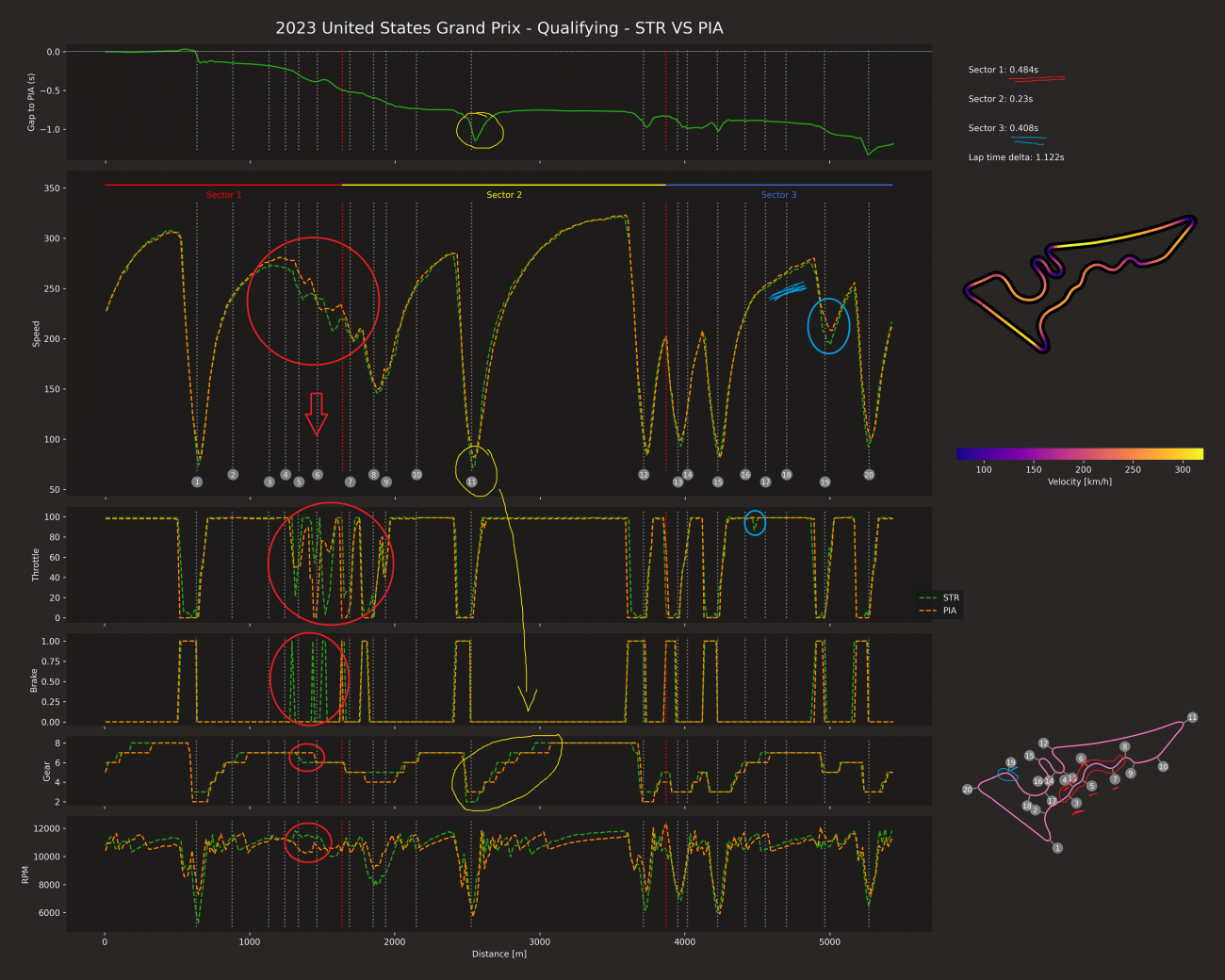Viewport: 1225px width, 980px height.
Task: Click blue 'Sector 3' label in speed chart
Action: [x=778, y=195]
